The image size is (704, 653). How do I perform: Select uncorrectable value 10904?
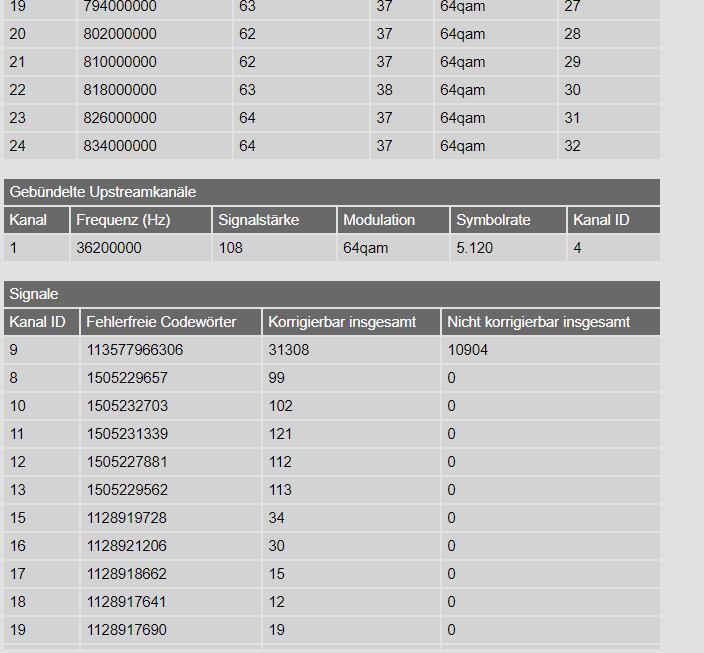467,350
